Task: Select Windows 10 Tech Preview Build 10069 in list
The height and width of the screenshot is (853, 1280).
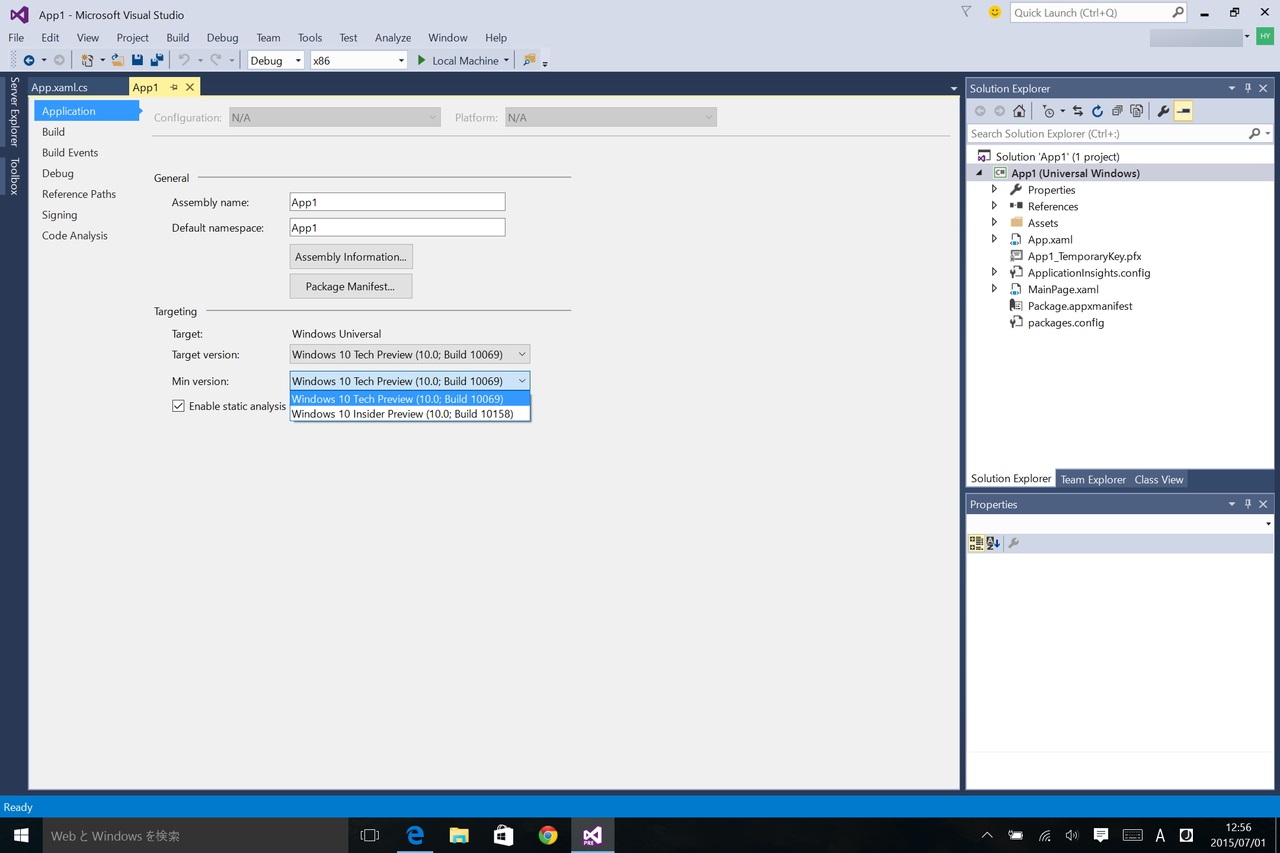Action: pos(410,399)
